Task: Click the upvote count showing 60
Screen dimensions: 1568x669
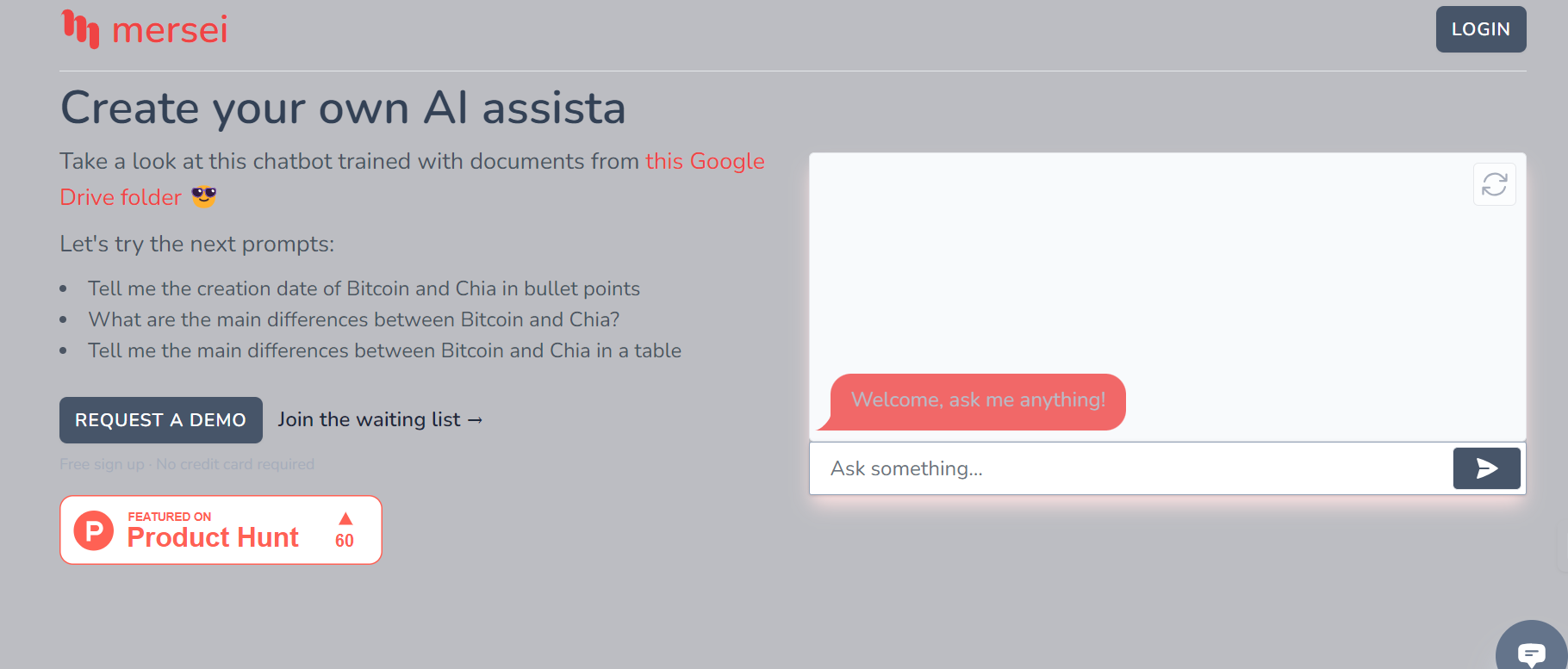Action: tap(345, 541)
